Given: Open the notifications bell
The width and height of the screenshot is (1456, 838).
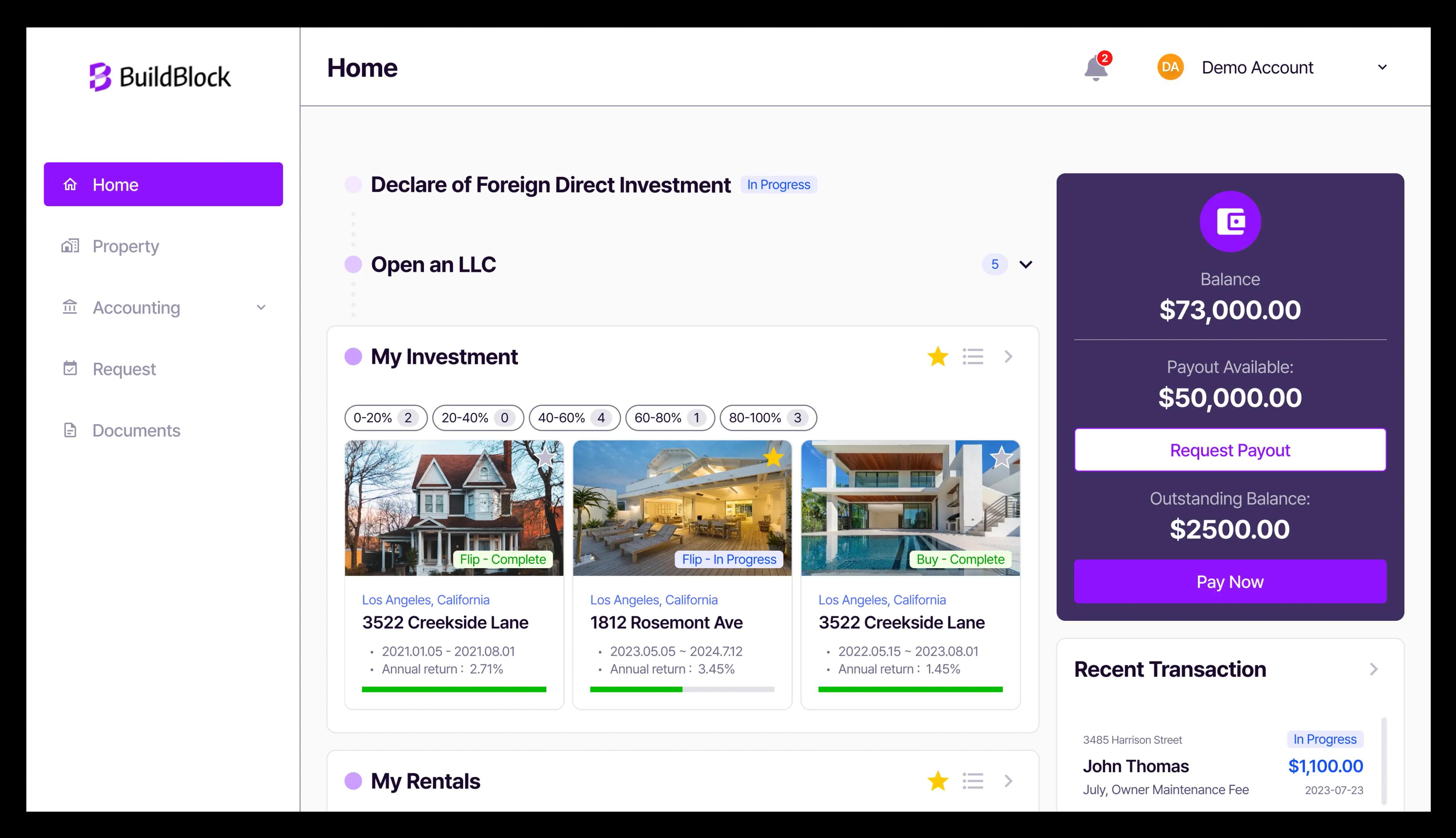Looking at the screenshot, I should click(x=1096, y=67).
